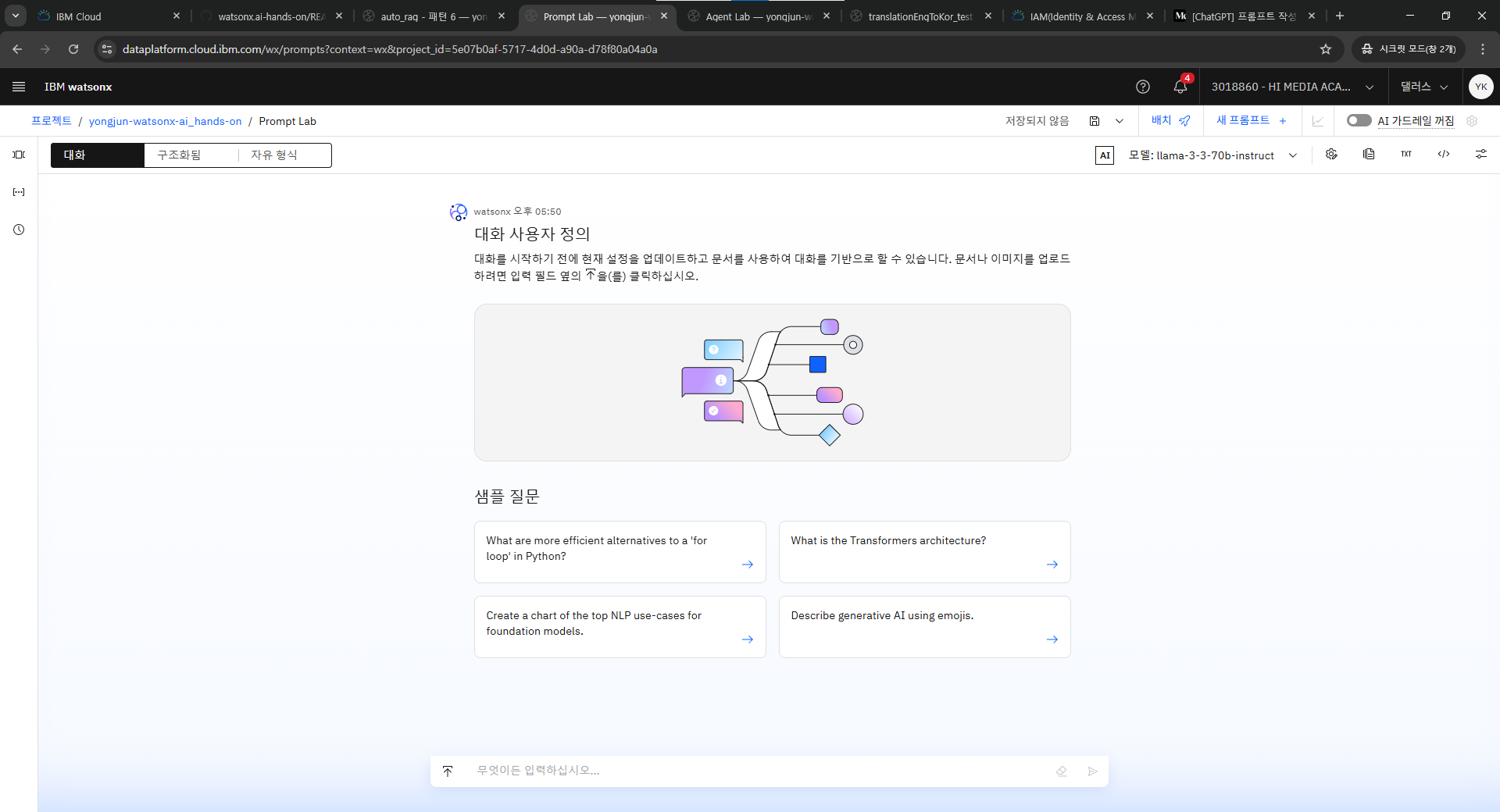Screen dimensions: 1500x812
Task: Open the IBM watsonx navigation hamburger menu
Action: point(19,87)
